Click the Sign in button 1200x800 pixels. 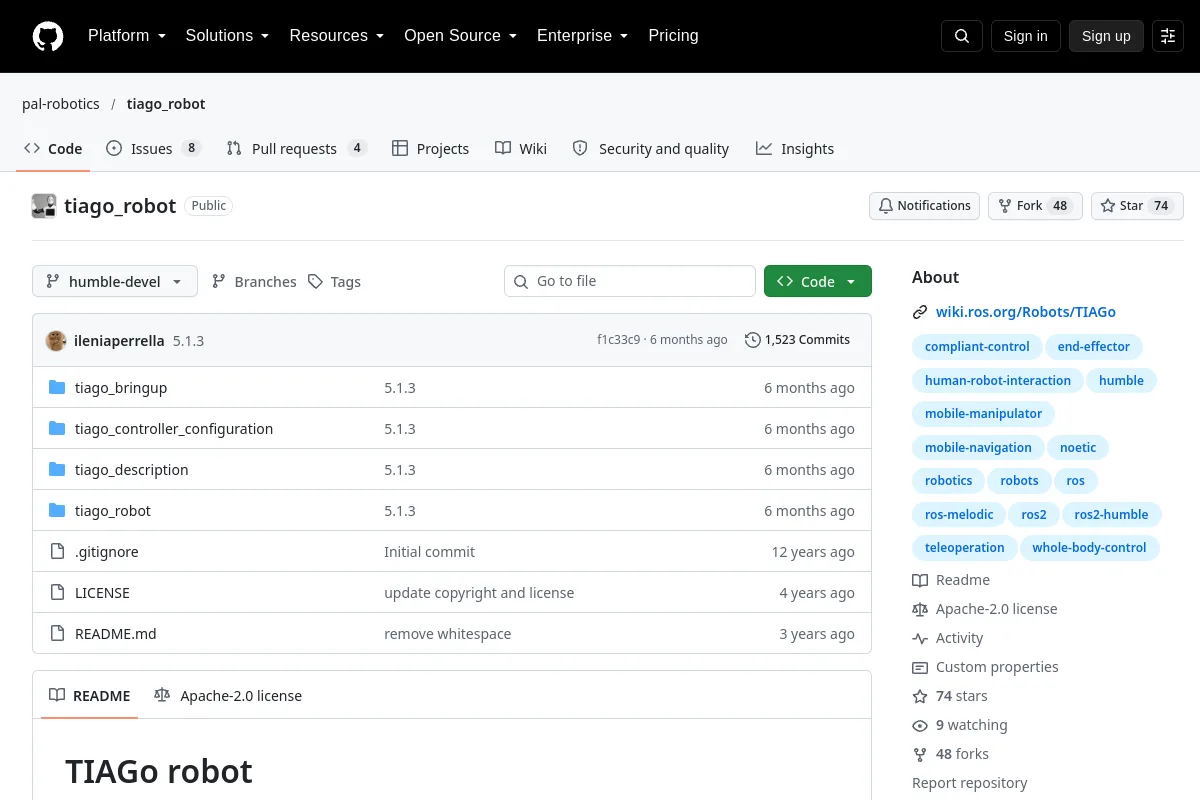pos(1025,36)
